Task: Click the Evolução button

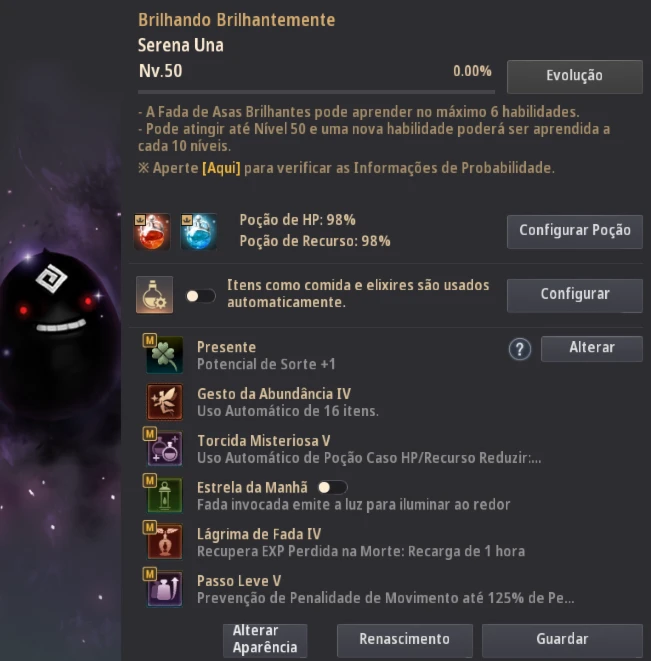Action: point(575,76)
